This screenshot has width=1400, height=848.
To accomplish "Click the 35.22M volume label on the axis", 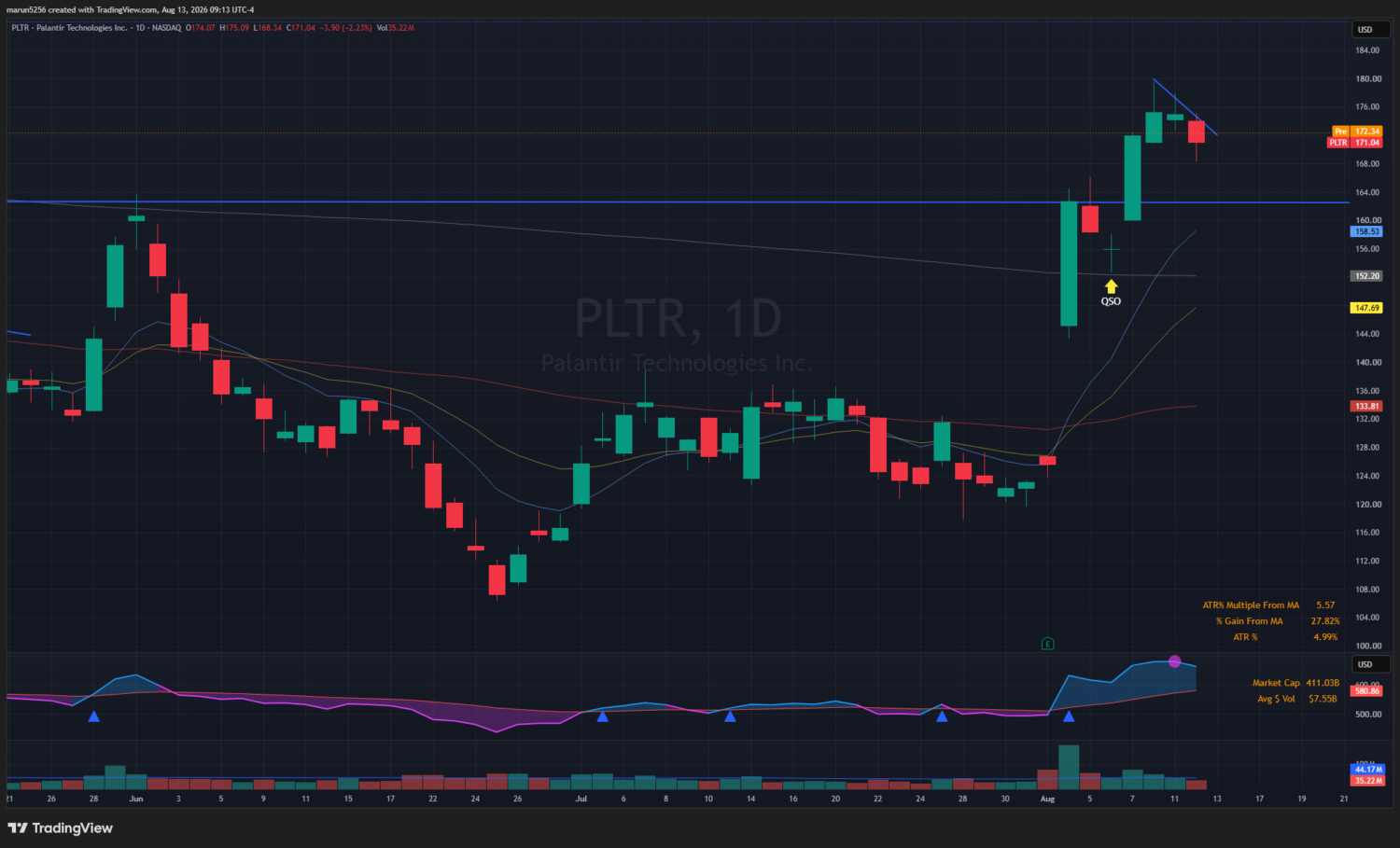I will tap(1368, 780).
